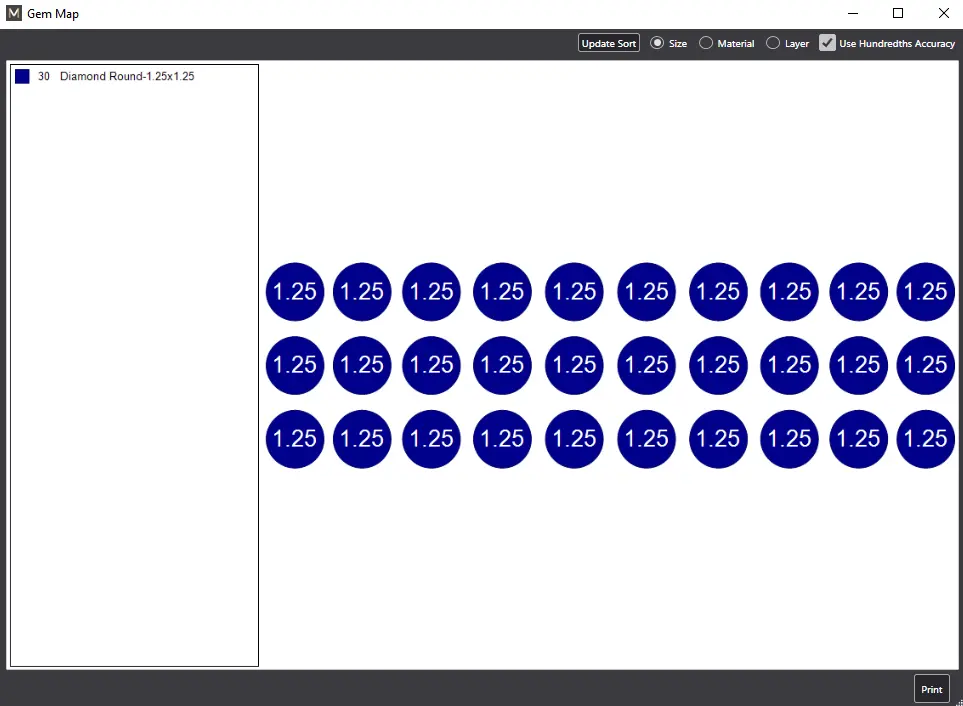Minimize the Gem Map window
963x706 pixels.
(853, 14)
